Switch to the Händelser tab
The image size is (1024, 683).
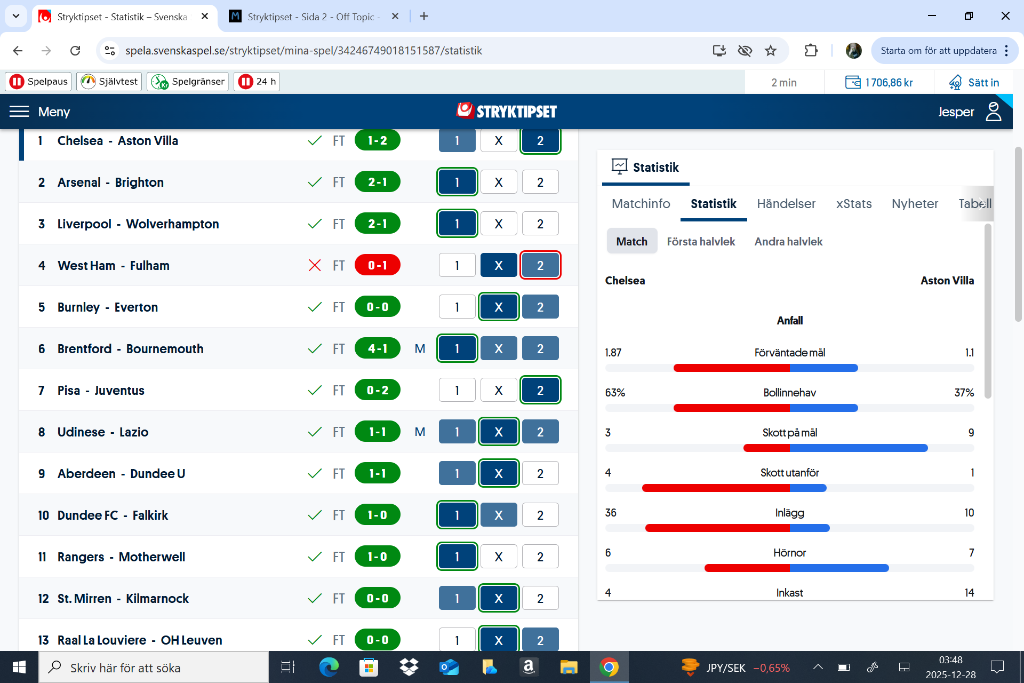tap(786, 203)
